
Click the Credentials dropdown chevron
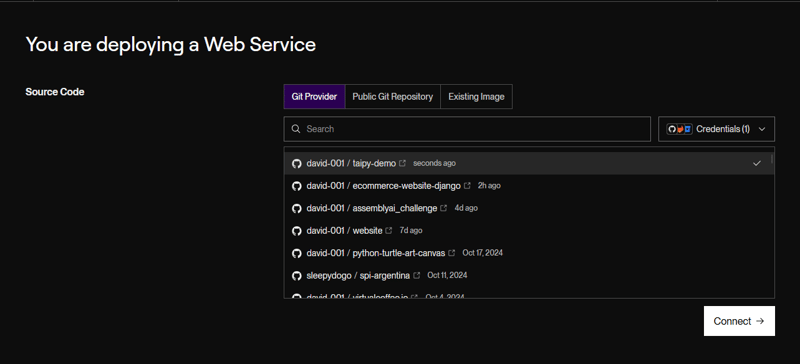click(x=762, y=129)
